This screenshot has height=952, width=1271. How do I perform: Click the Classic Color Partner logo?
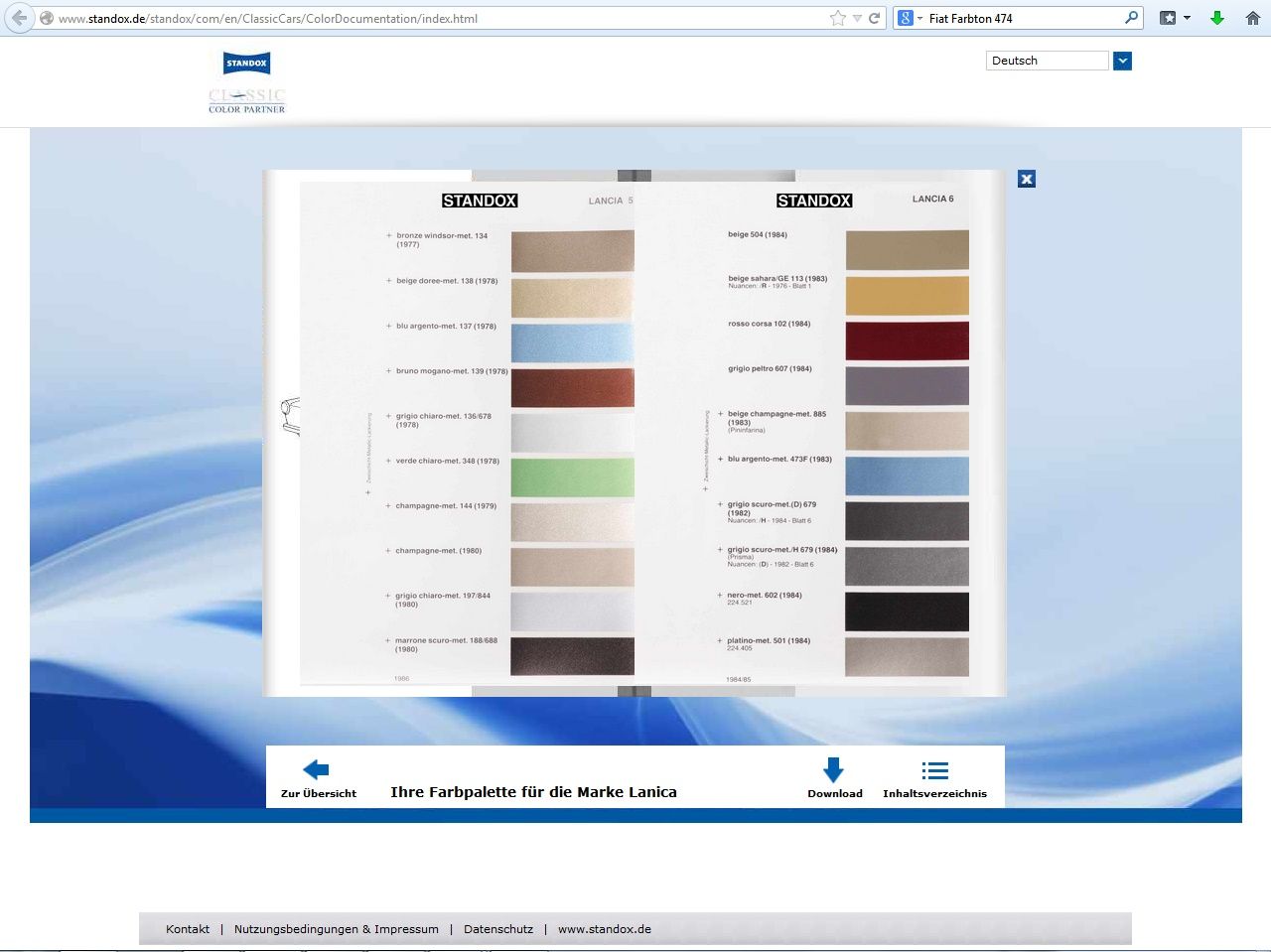click(246, 100)
